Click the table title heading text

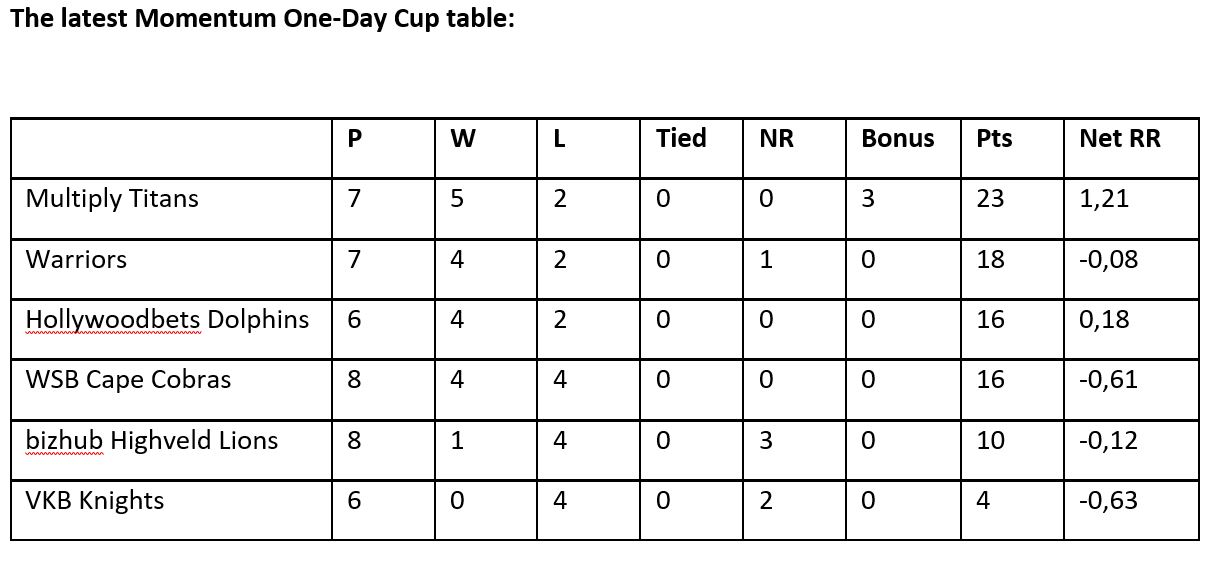pos(263,19)
